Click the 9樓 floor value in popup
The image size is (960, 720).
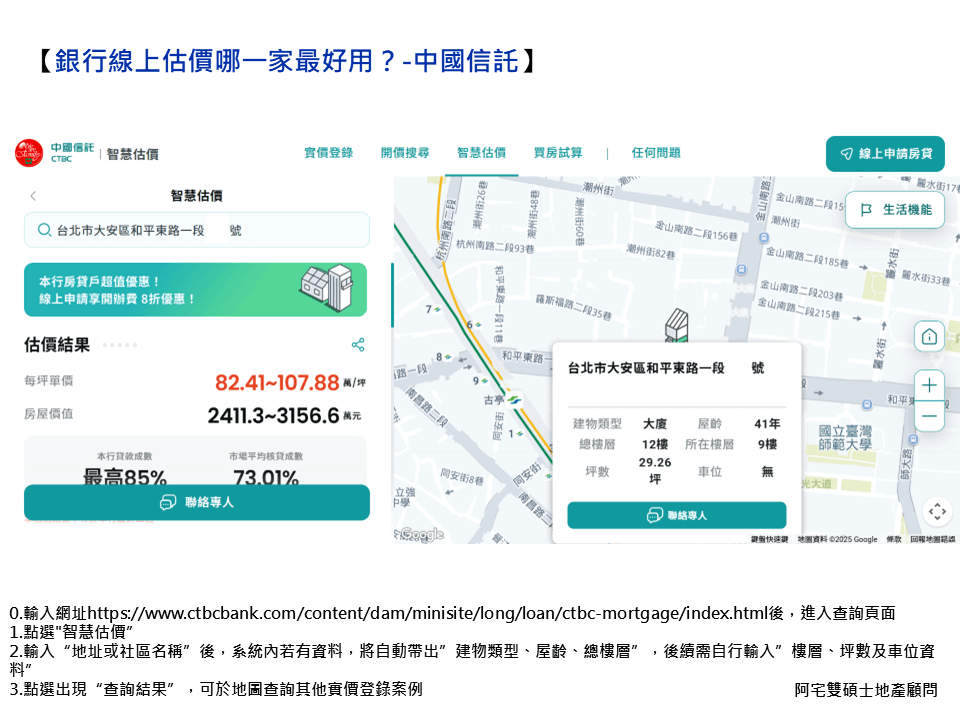[x=767, y=444]
